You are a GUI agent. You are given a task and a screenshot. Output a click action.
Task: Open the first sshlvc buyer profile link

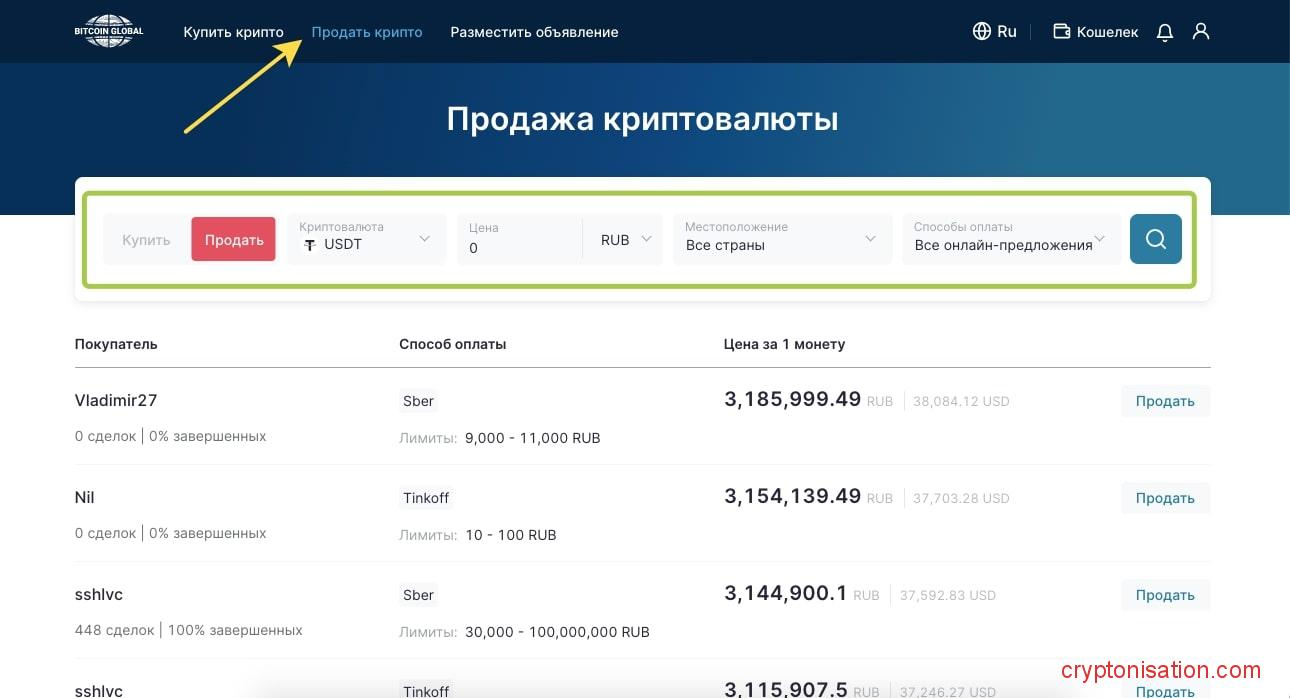(99, 594)
